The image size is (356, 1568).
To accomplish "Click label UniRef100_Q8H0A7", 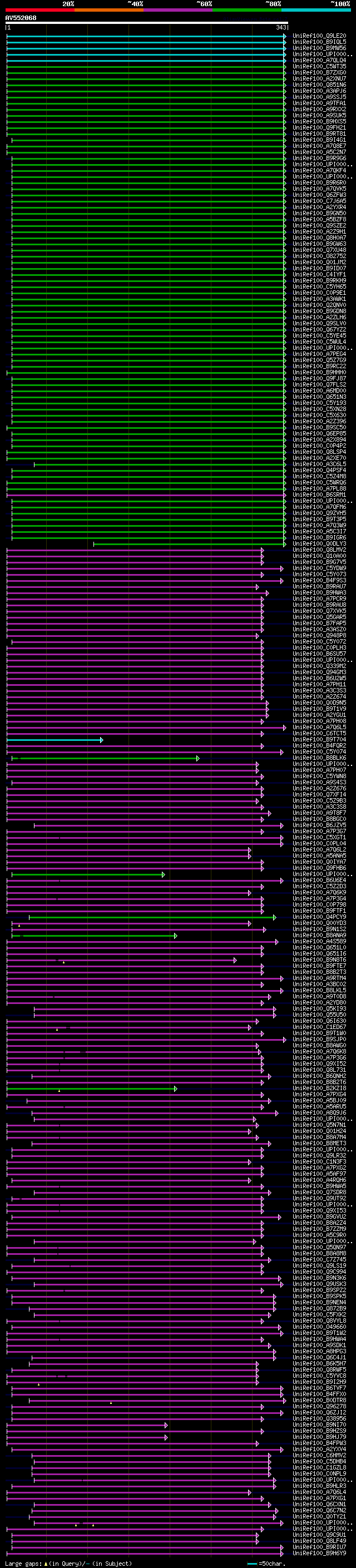I will click(319, 238).
